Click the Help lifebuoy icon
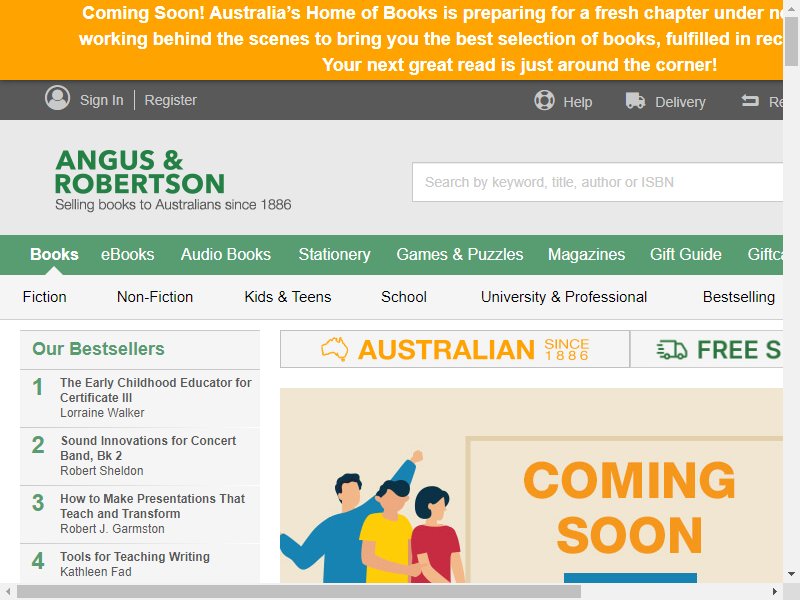Image resolution: width=800 pixels, height=600 pixels. 544,100
